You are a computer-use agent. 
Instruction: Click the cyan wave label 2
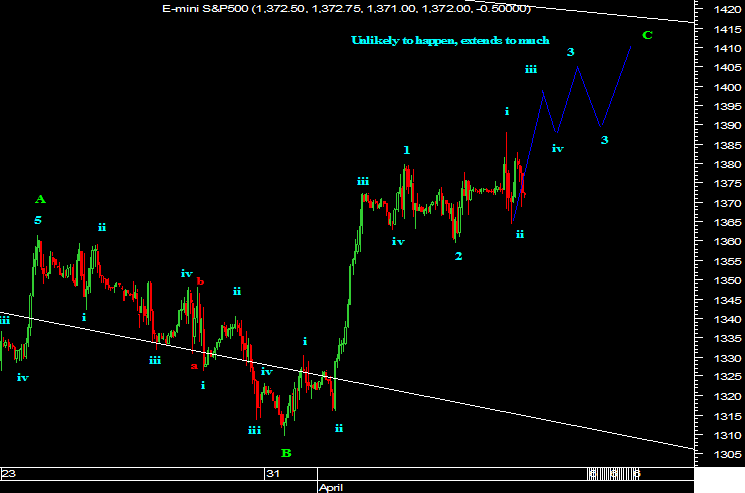(458, 256)
